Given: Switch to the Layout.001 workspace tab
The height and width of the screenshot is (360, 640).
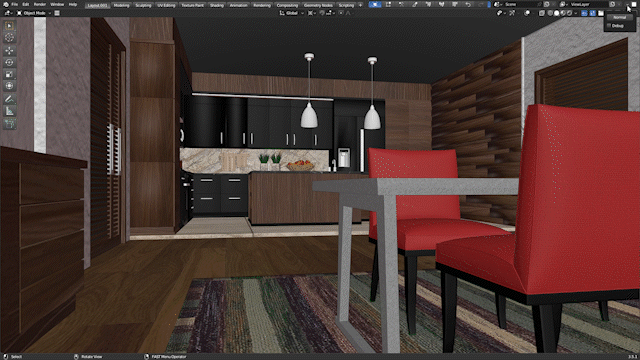Looking at the screenshot, I should [x=97, y=5].
